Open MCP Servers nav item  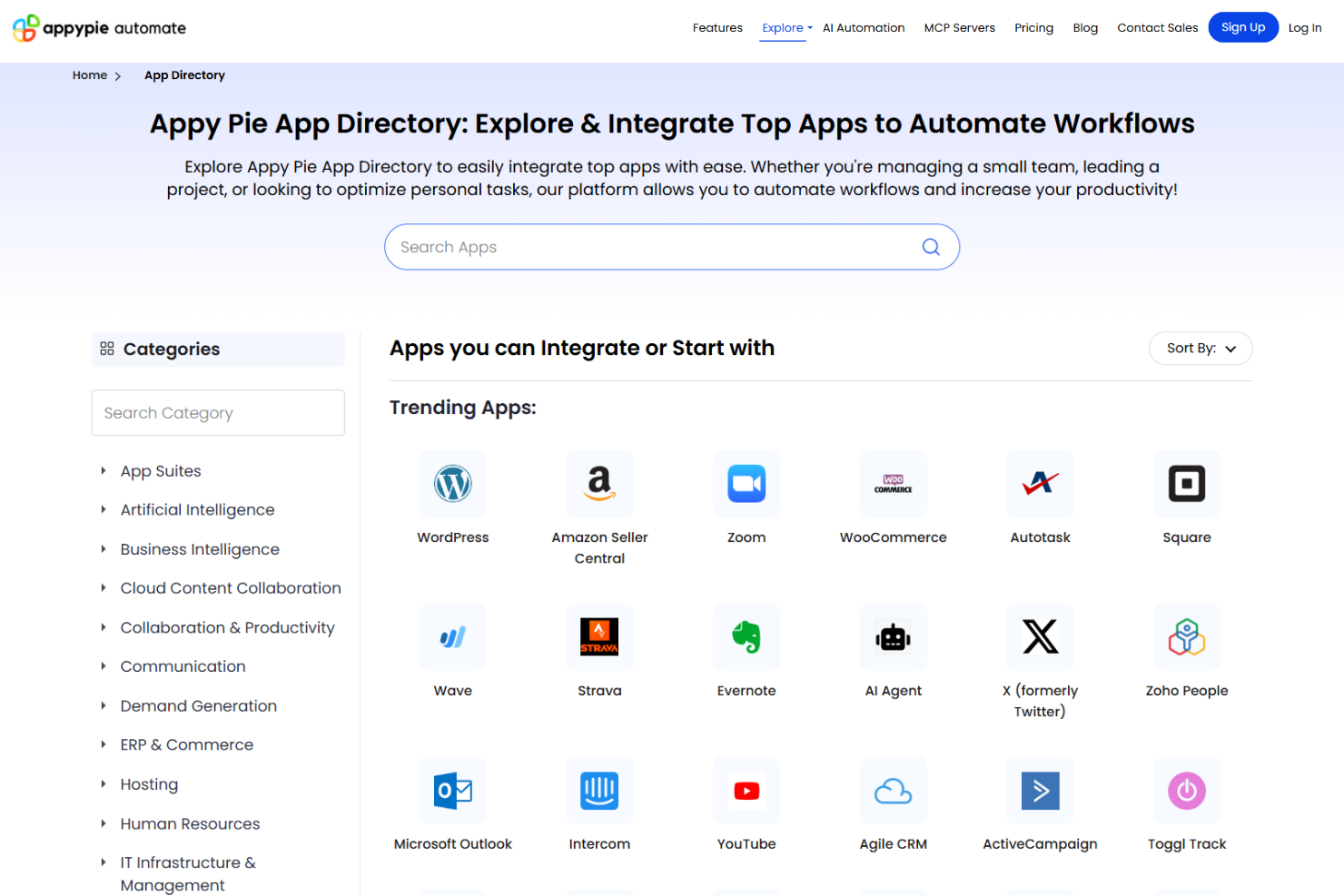(x=959, y=28)
